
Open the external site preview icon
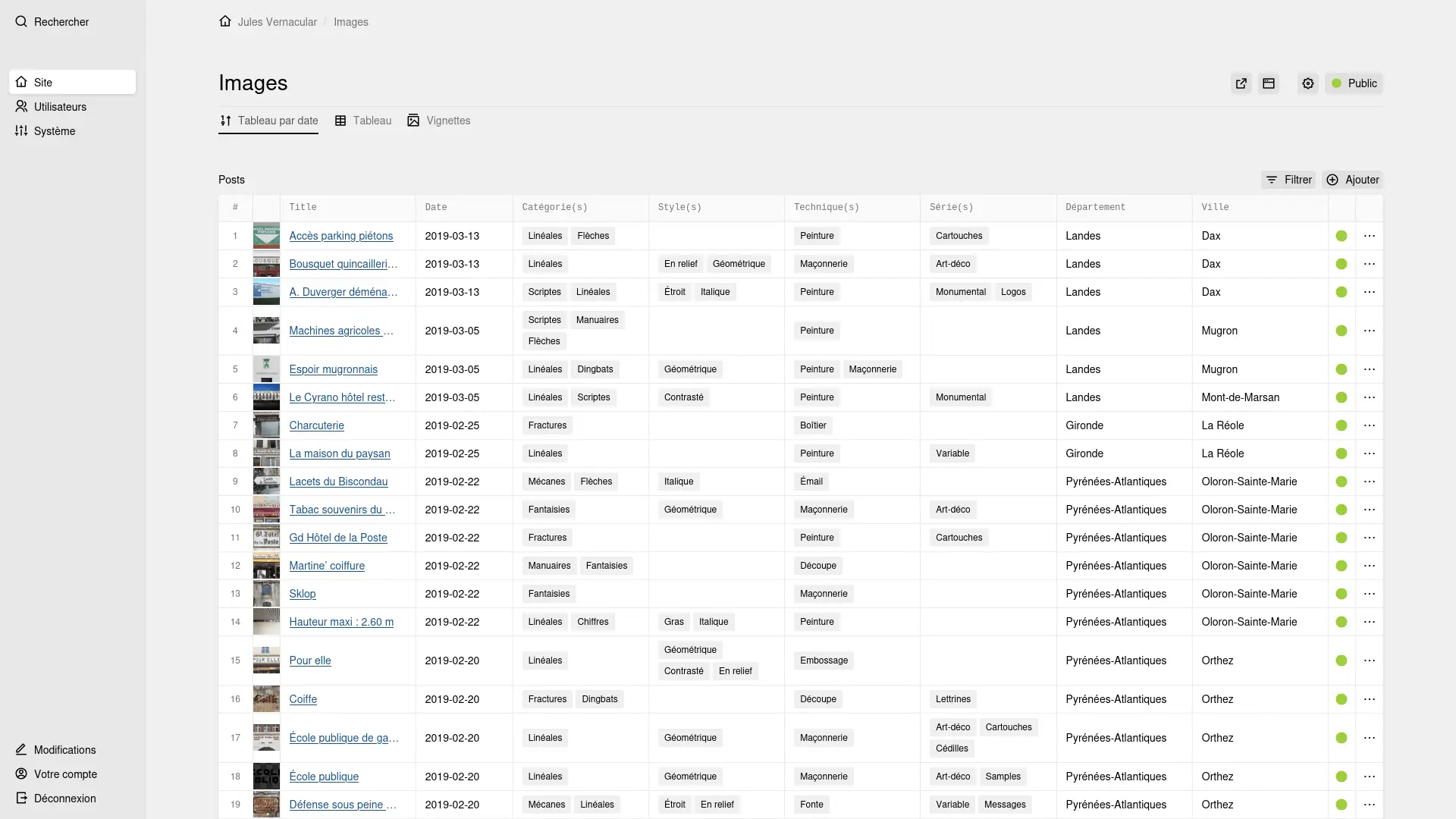point(1241,83)
